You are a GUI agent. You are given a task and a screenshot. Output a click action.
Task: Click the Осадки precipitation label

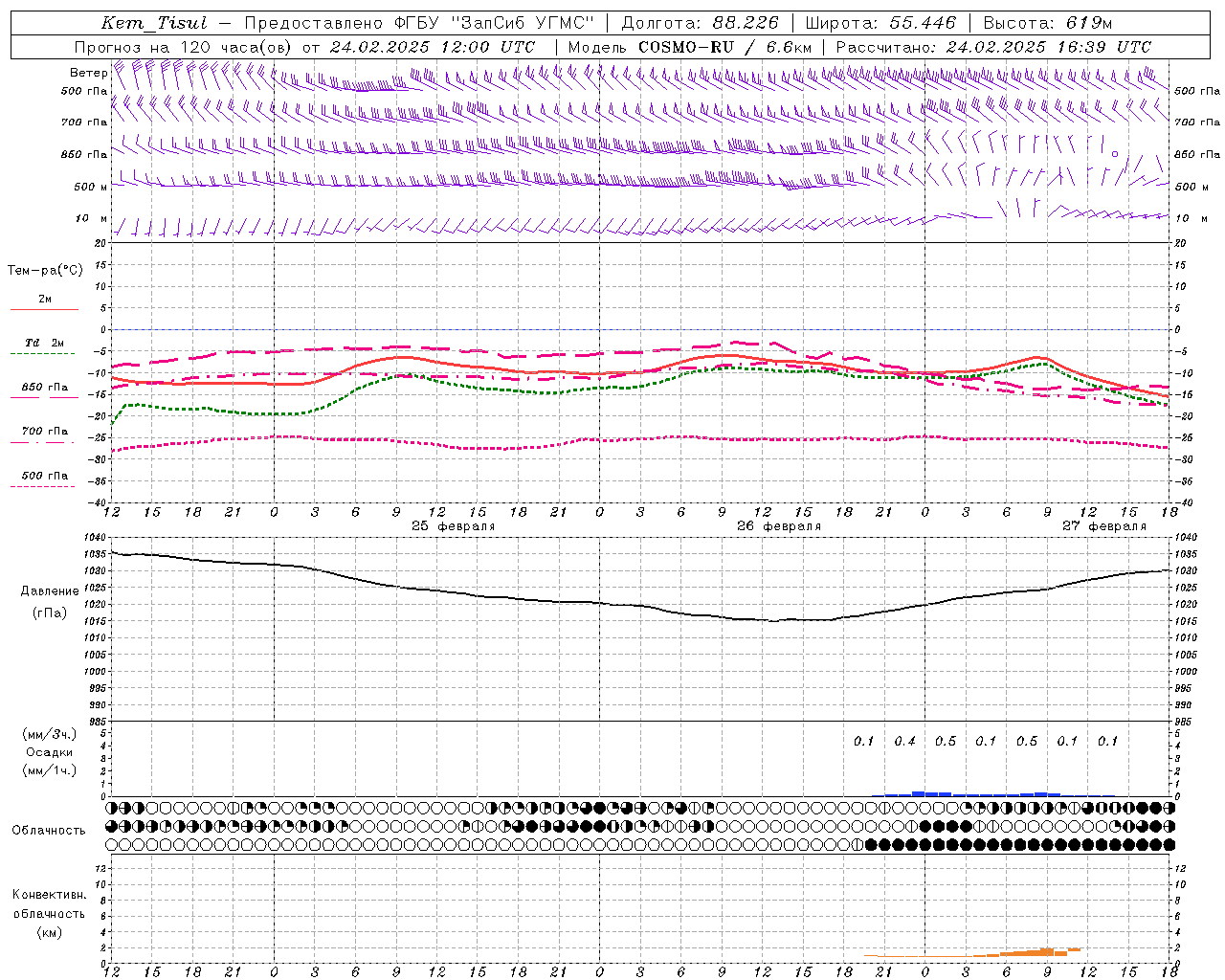(50, 753)
